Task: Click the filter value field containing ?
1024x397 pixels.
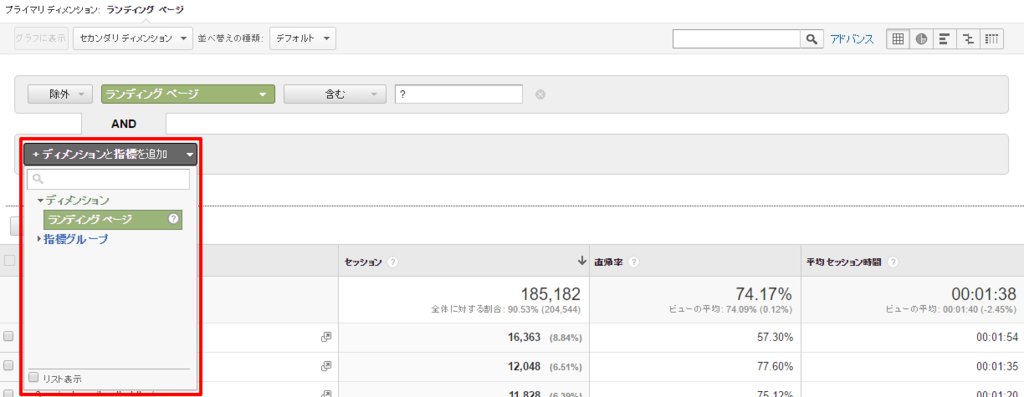Action: point(458,94)
